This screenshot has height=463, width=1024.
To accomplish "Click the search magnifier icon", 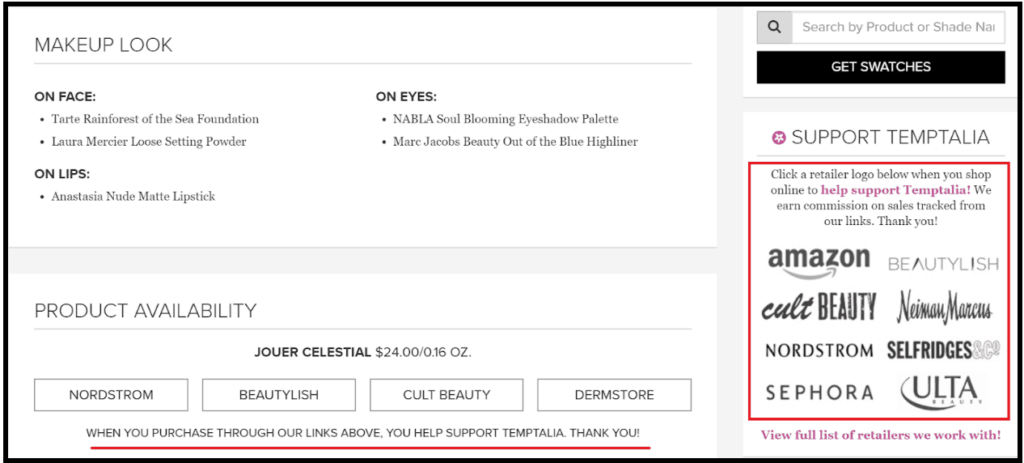I will (x=775, y=28).
